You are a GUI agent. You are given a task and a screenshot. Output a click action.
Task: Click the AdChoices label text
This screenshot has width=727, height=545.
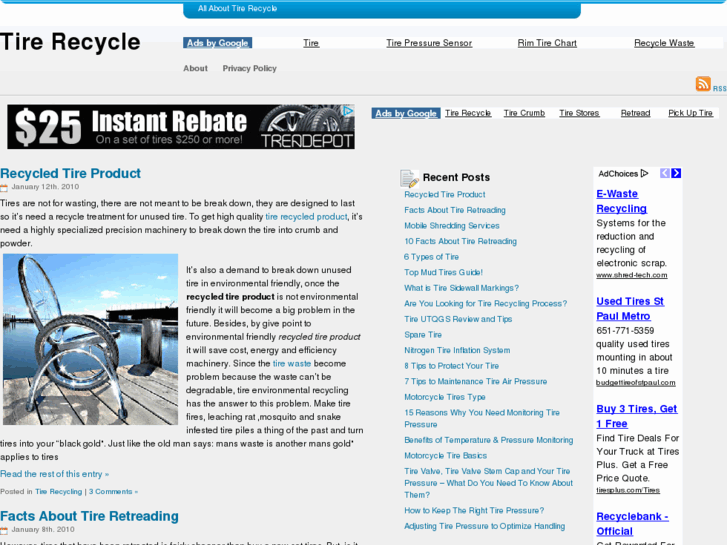click(x=618, y=173)
